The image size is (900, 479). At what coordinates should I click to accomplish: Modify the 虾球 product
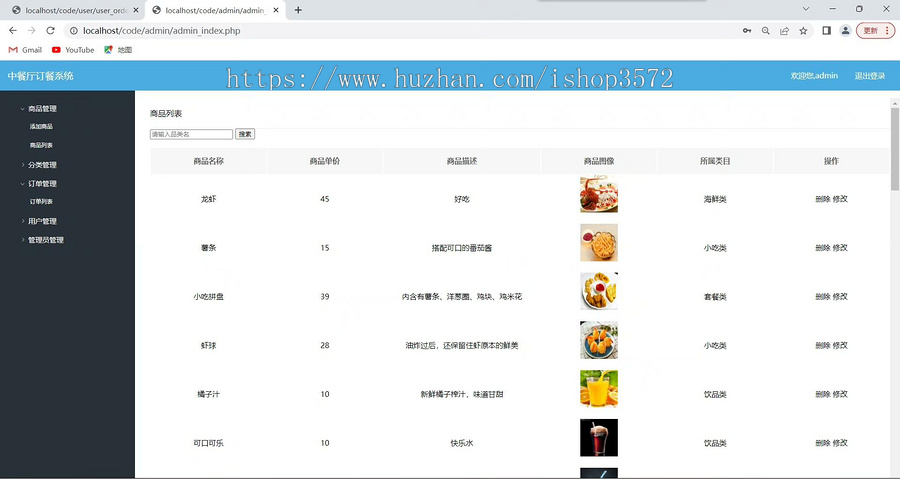click(x=840, y=345)
